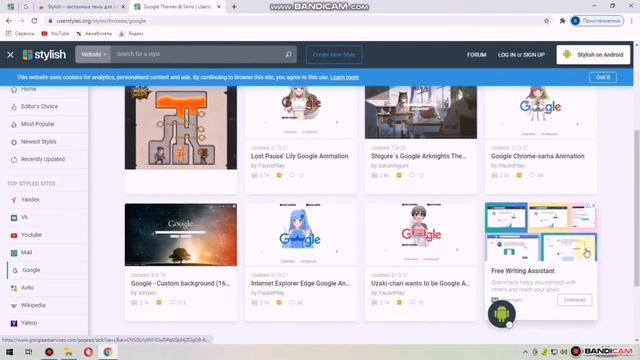Select Youtube in the sidebar
The image size is (640, 360).
pyautogui.click(x=31, y=235)
